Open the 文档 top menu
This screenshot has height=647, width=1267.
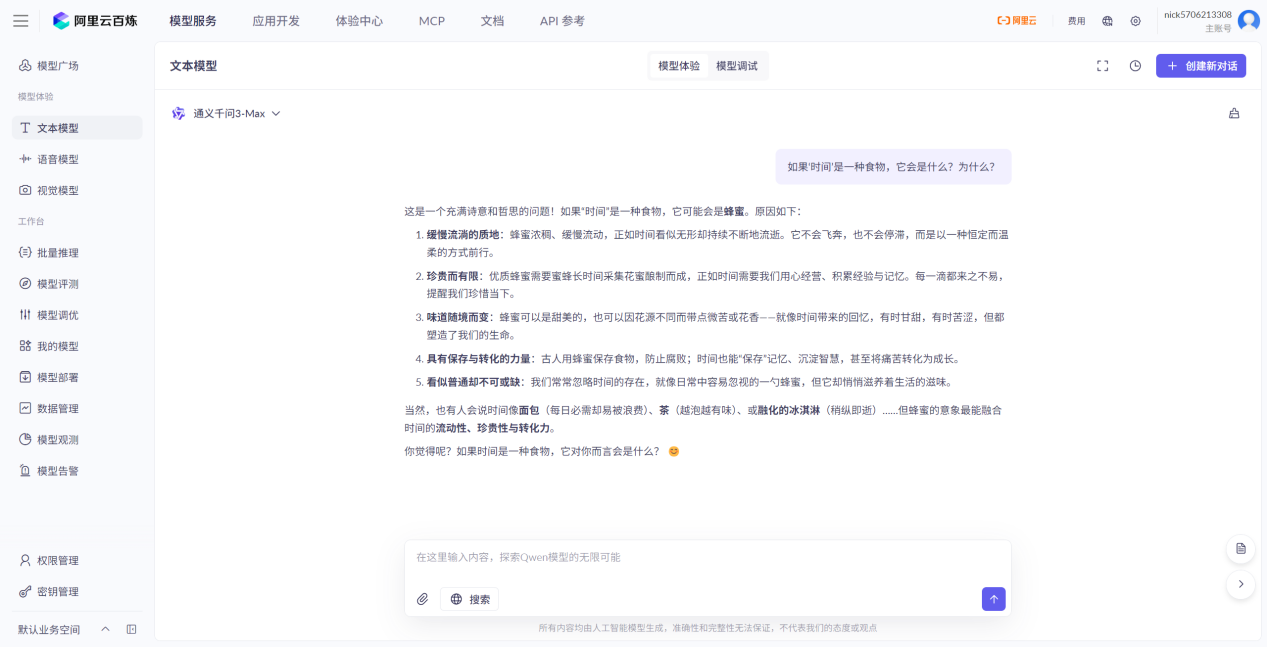tap(492, 21)
